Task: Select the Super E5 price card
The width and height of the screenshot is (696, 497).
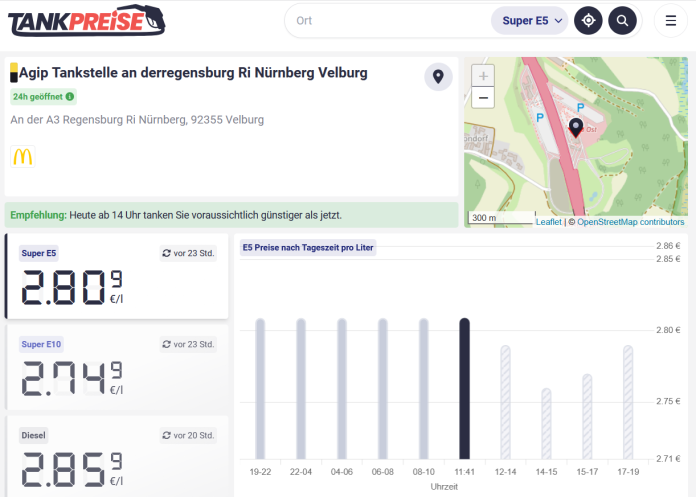Action: (117, 276)
